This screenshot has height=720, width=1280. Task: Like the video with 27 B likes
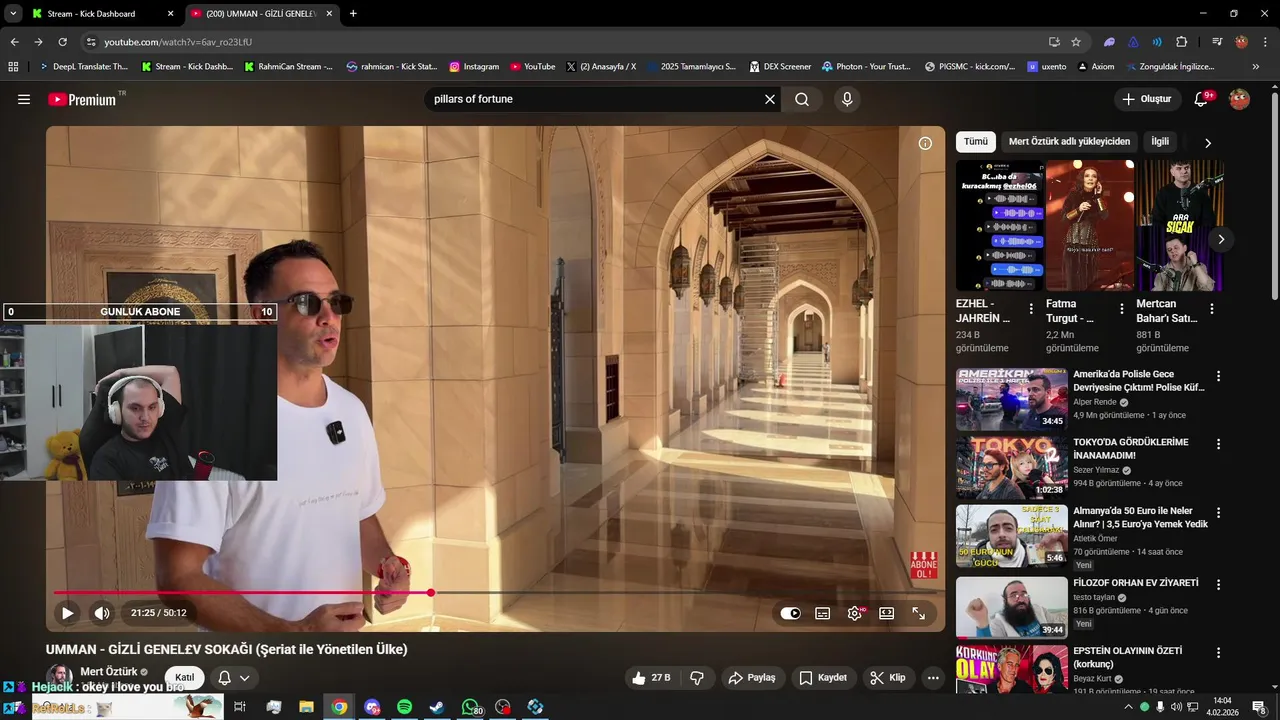(650, 677)
